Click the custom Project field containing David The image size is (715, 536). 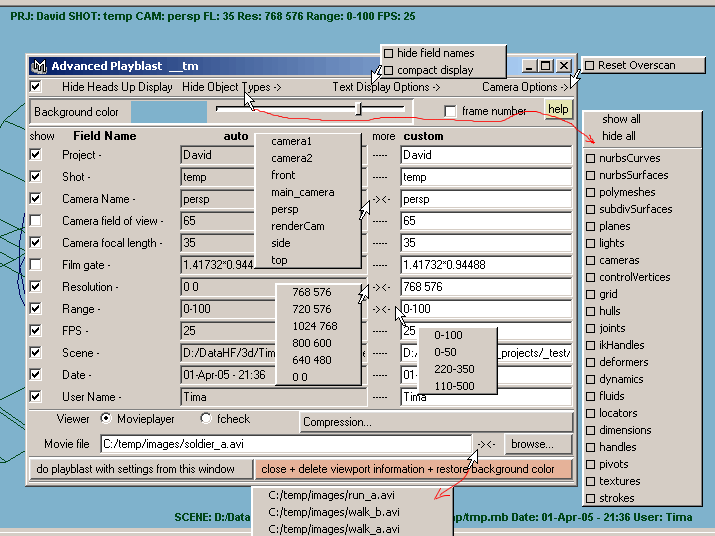pyautogui.click(x=486, y=155)
